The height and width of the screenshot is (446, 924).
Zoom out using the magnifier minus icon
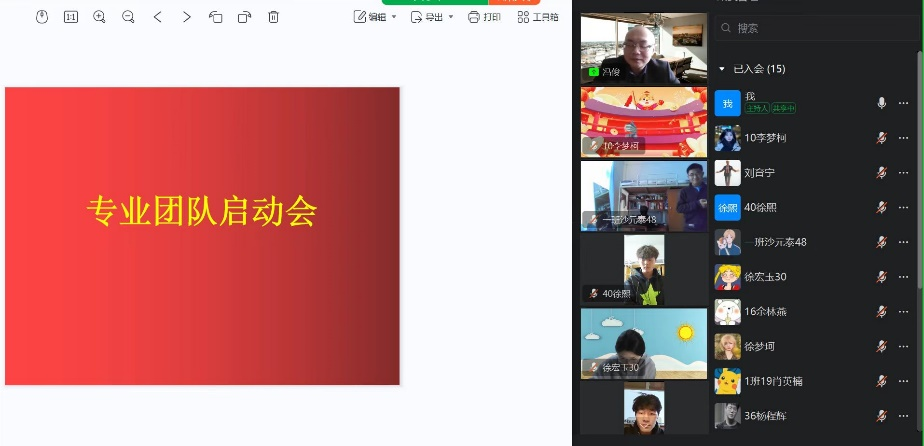coord(128,17)
